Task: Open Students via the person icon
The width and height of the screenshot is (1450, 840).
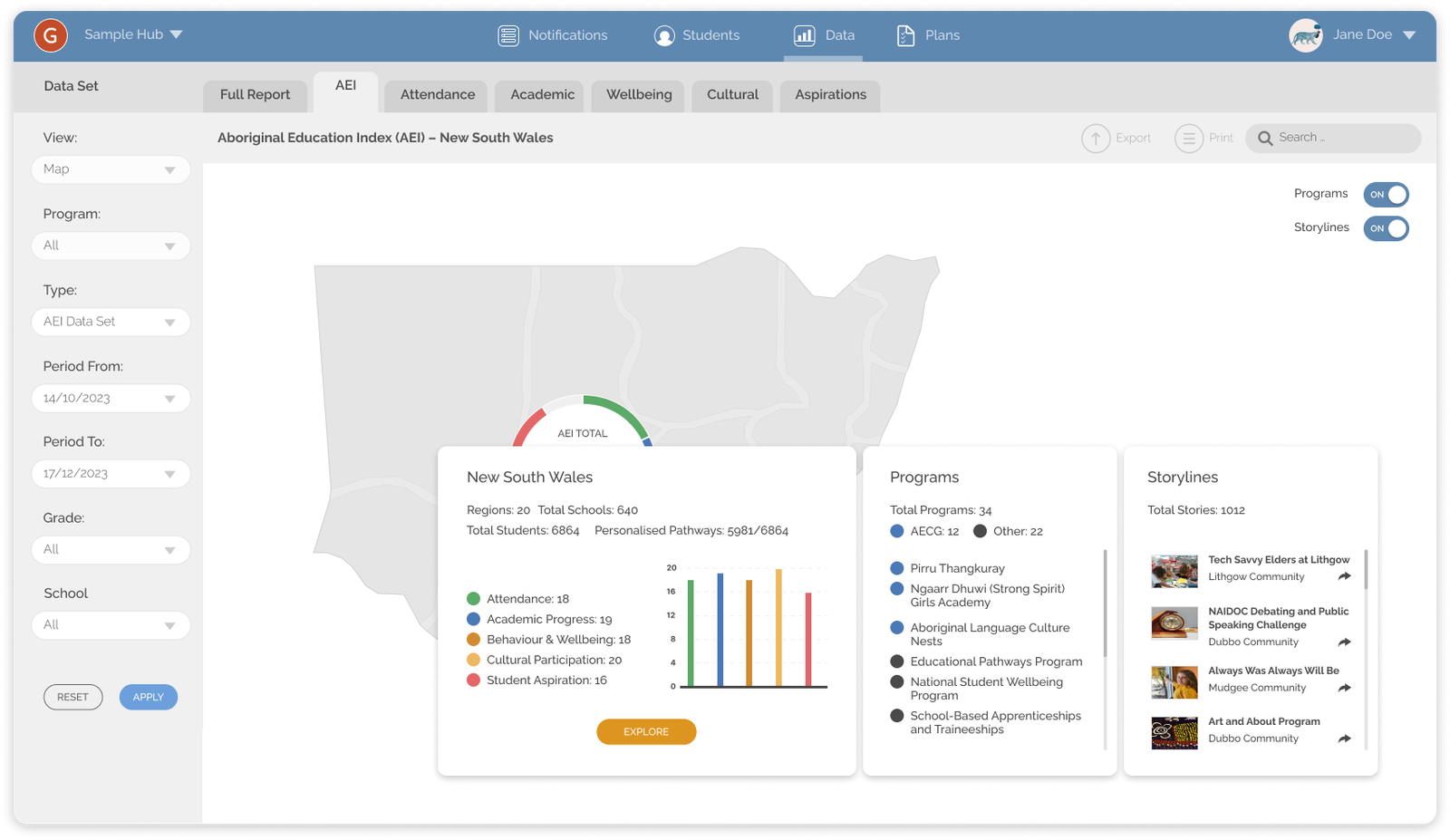Action: point(664,35)
